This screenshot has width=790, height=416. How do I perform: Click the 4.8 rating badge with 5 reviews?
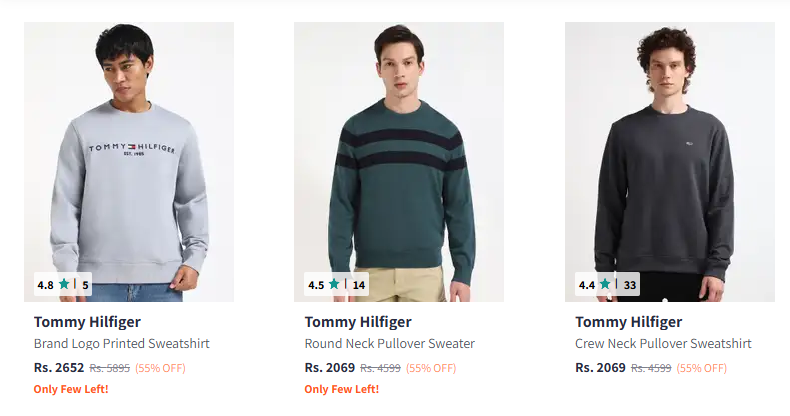[x=63, y=284]
